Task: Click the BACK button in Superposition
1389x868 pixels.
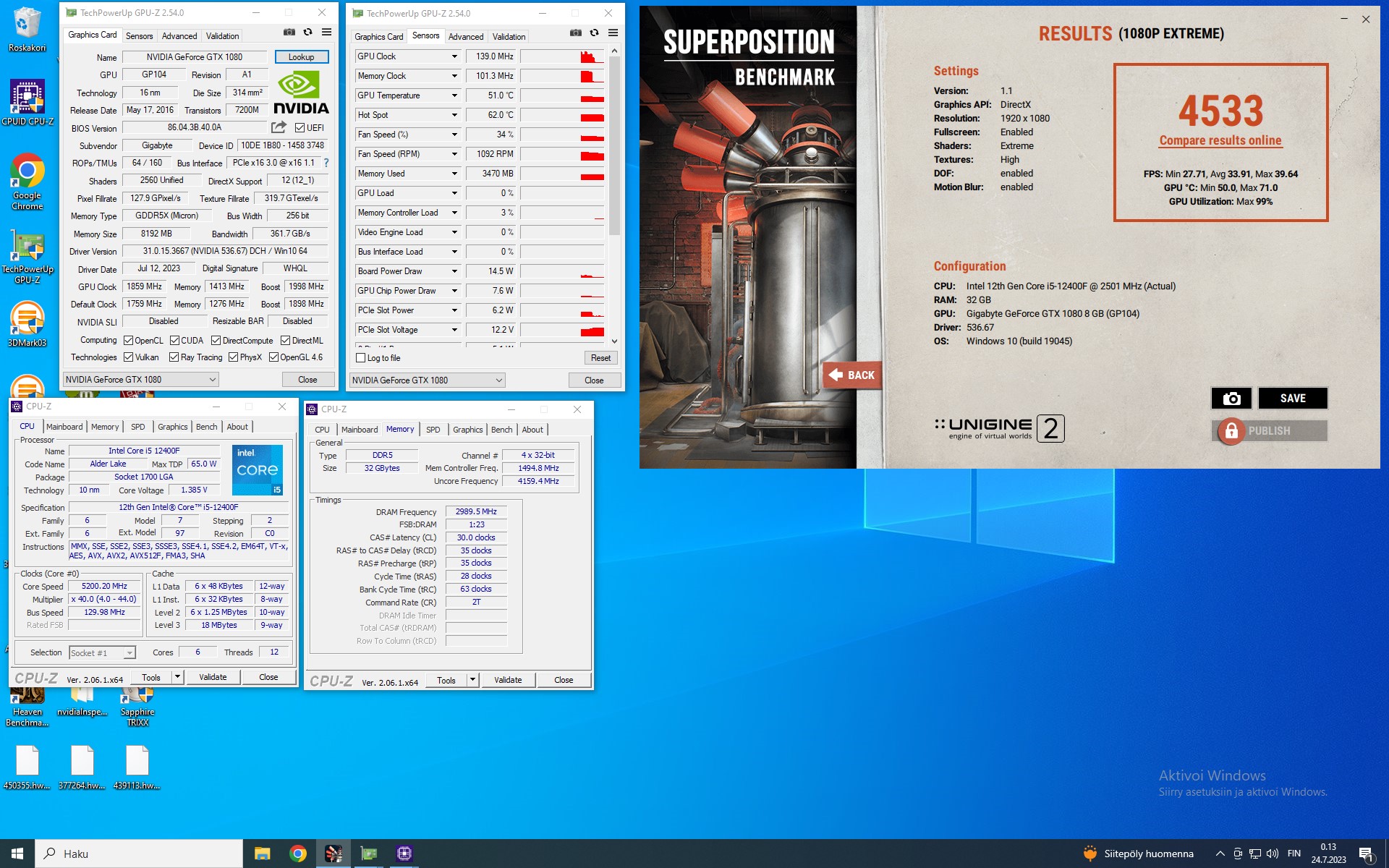Action: [x=852, y=375]
